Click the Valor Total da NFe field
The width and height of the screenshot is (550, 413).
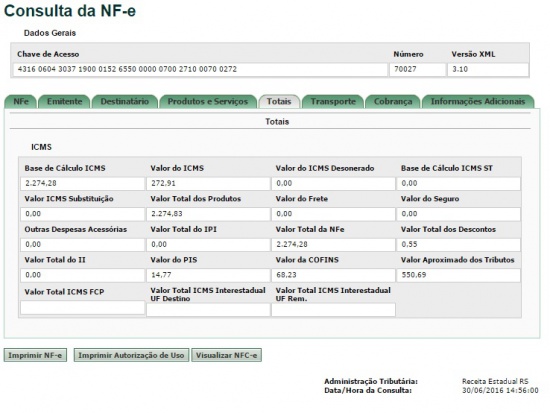point(333,245)
